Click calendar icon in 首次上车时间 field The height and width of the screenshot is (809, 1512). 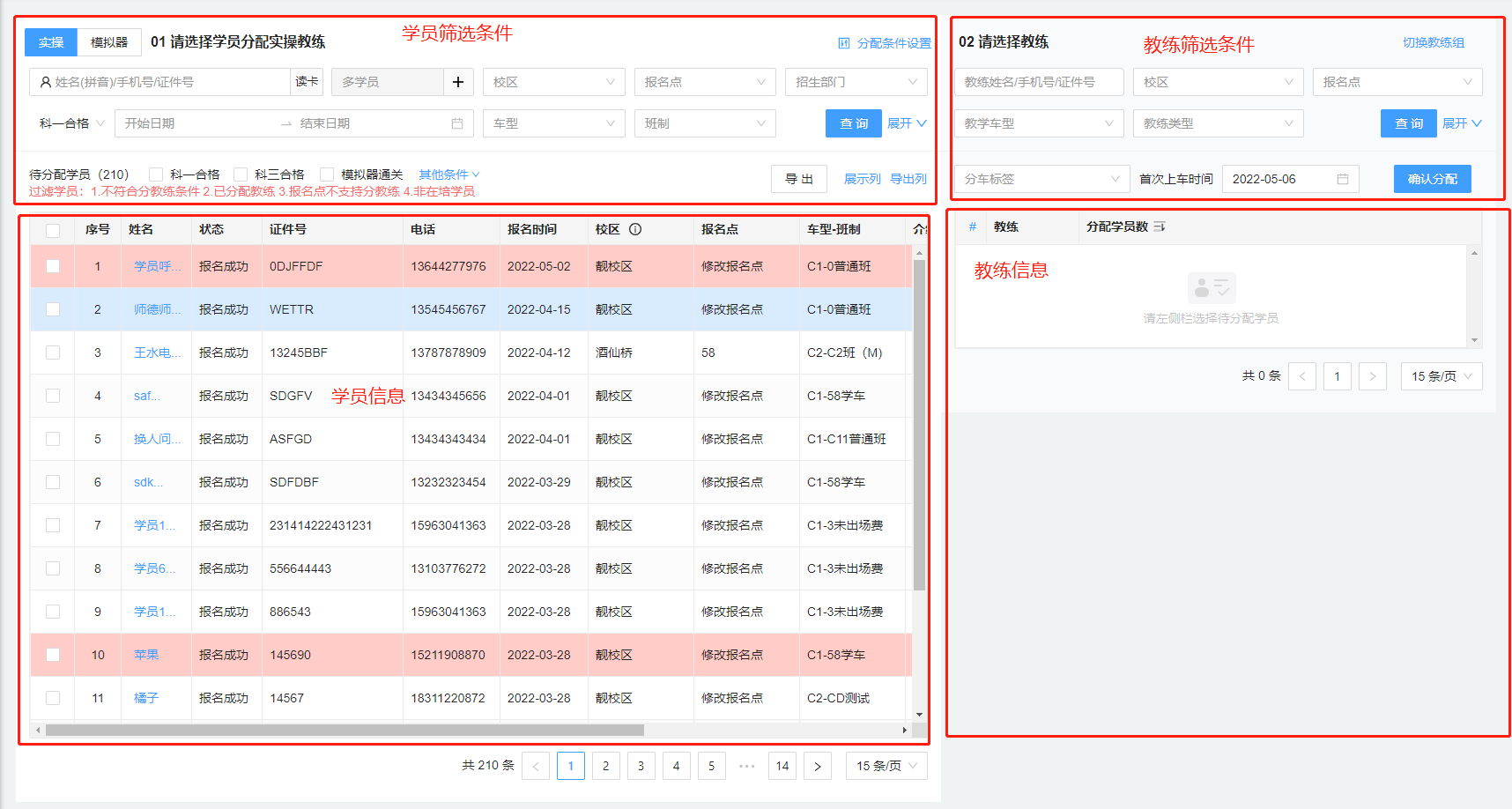click(x=1343, y=179)
